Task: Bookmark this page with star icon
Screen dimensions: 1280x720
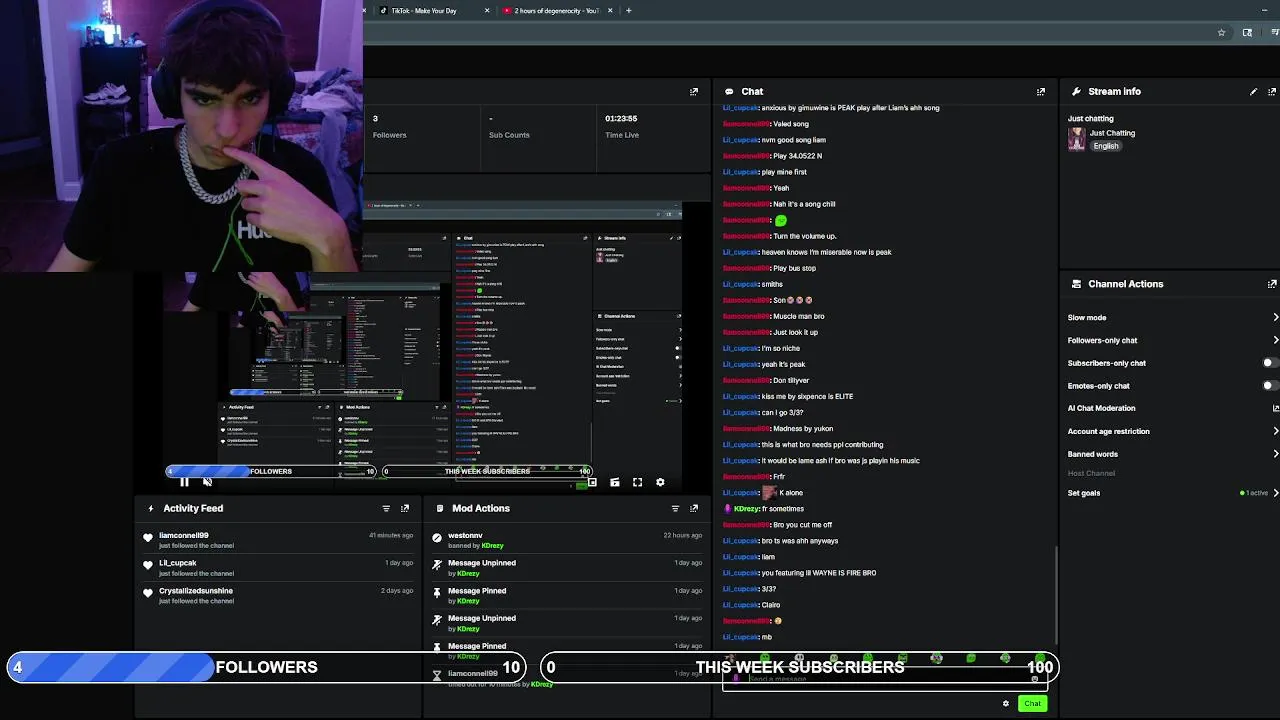Action: (1221, 32)
